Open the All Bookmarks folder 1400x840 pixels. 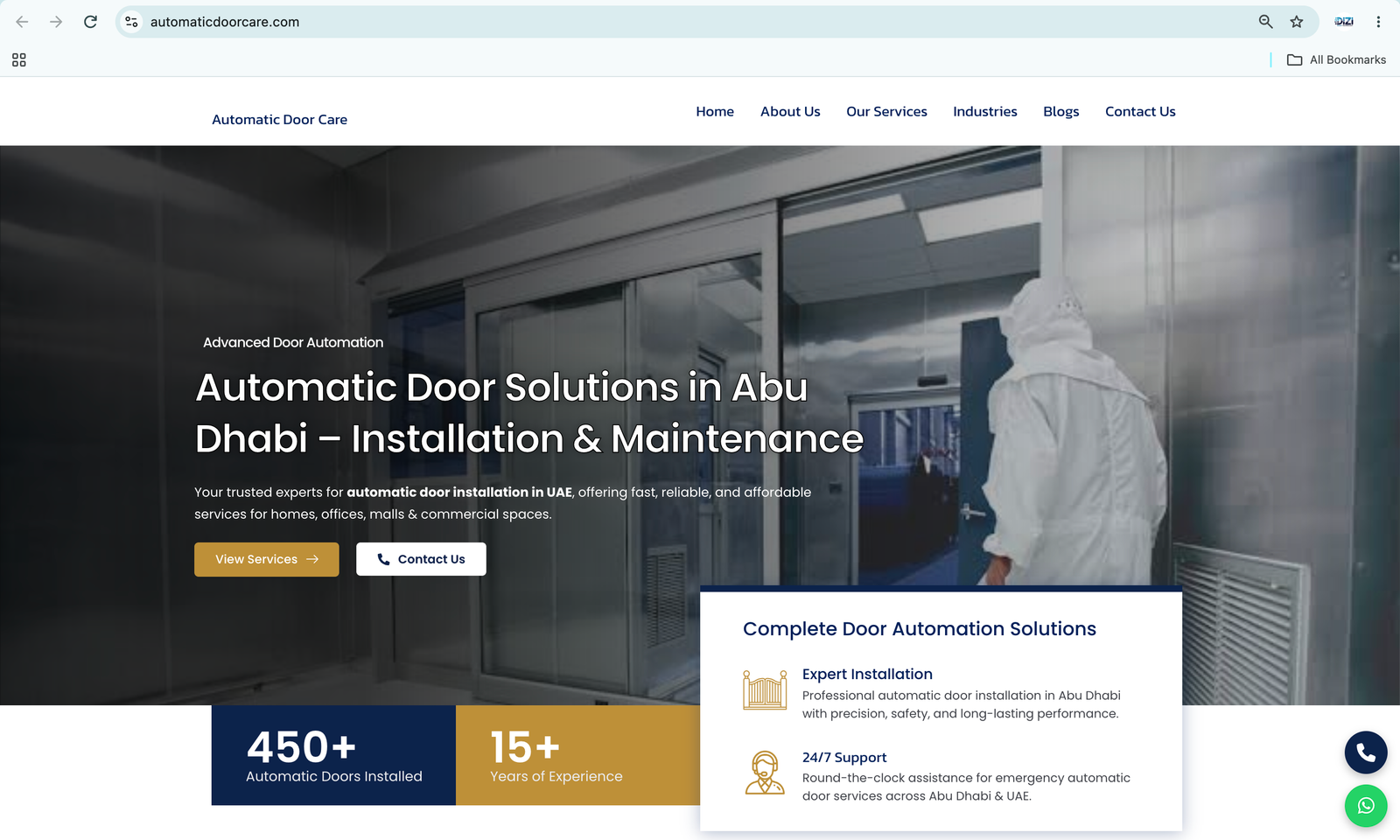(x=1336, y=59)
